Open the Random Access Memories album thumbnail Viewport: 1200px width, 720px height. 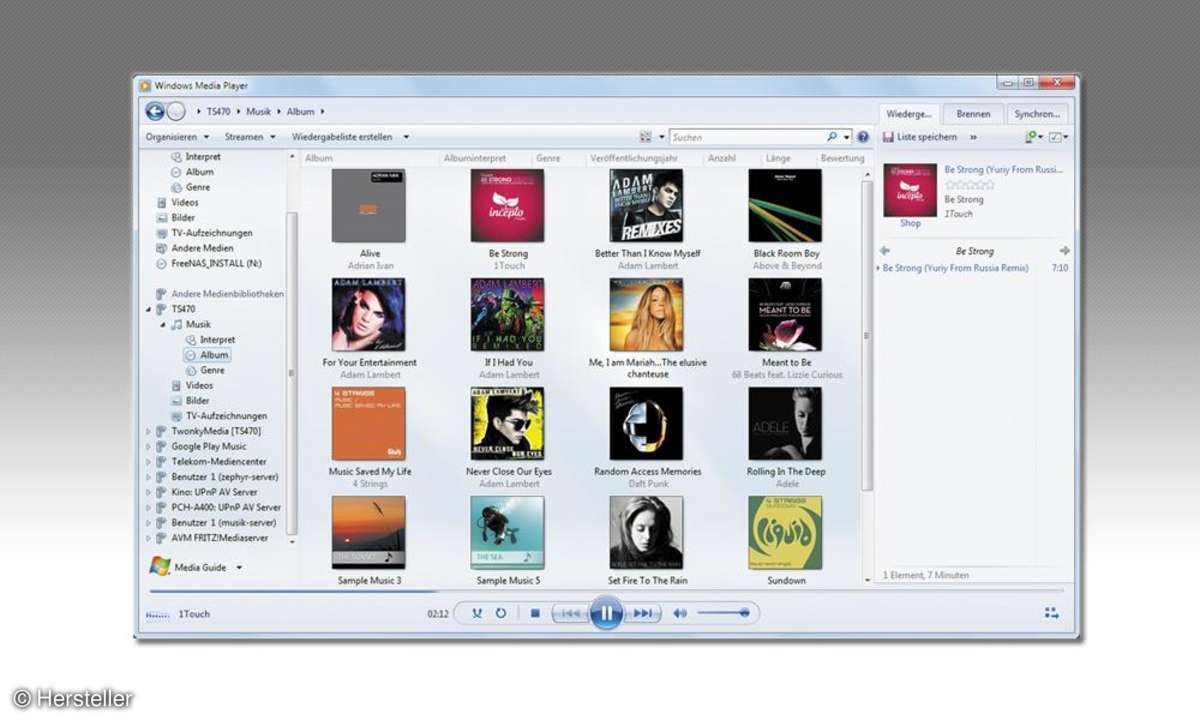646,424
